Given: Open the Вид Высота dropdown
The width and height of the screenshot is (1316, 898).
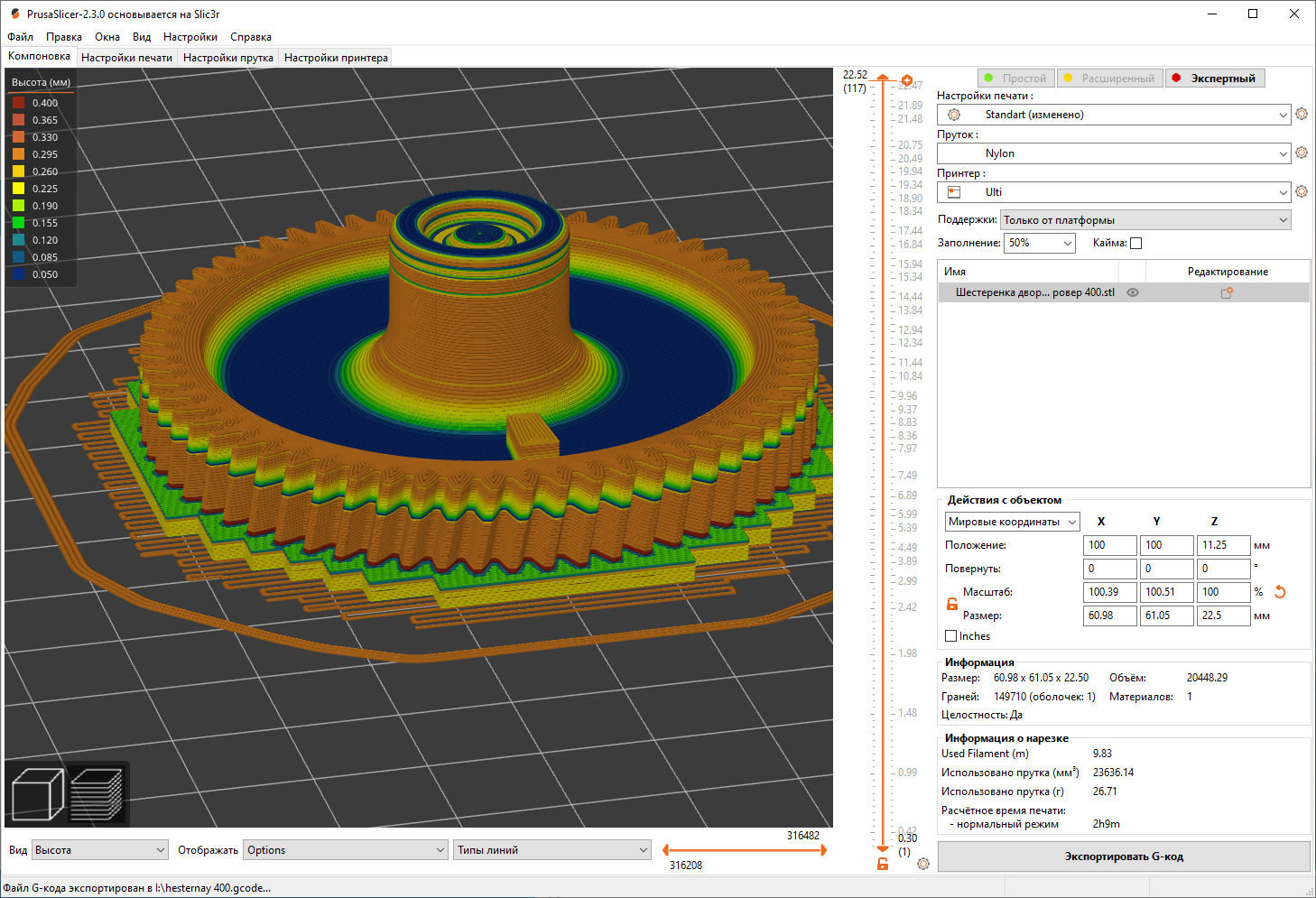Looking at the screenshot, I should 100,850.
